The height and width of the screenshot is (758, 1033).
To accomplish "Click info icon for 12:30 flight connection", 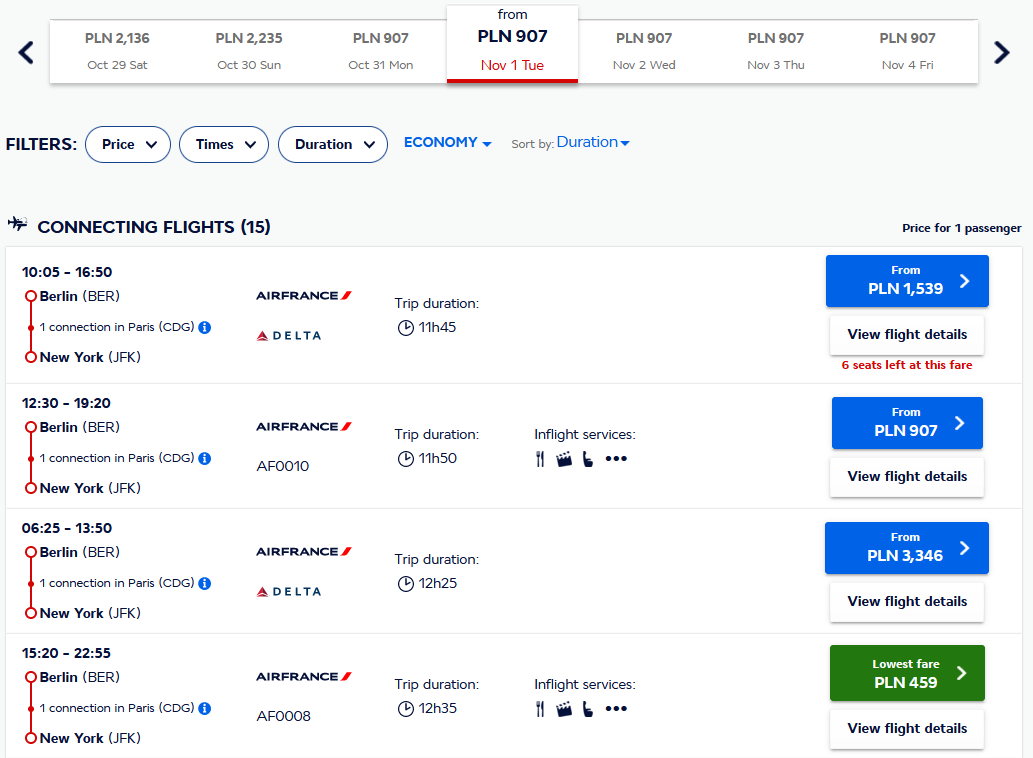I will [x=205, y=458].
